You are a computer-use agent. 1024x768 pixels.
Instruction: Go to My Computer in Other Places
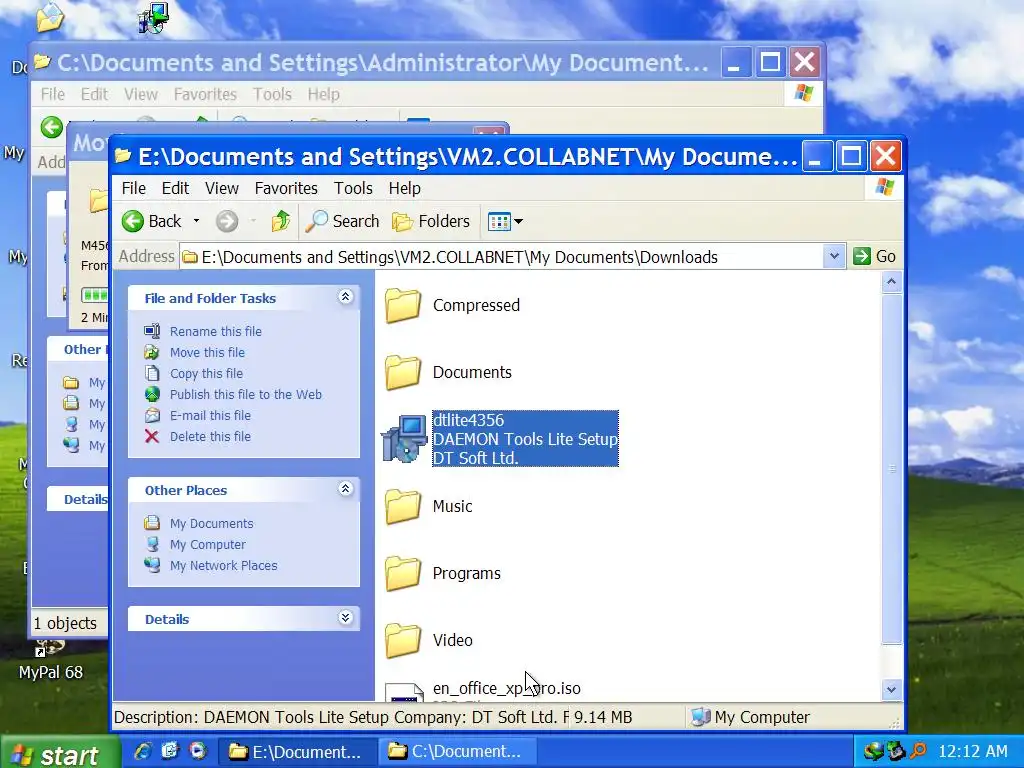pyautogui.click(x=208, y=544)
